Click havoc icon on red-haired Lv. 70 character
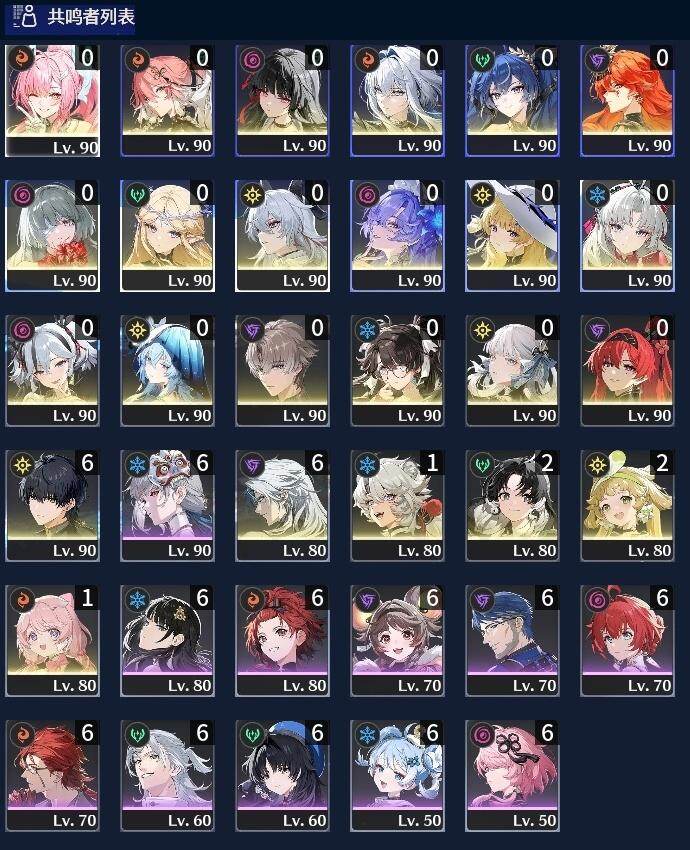 [597, 600]
